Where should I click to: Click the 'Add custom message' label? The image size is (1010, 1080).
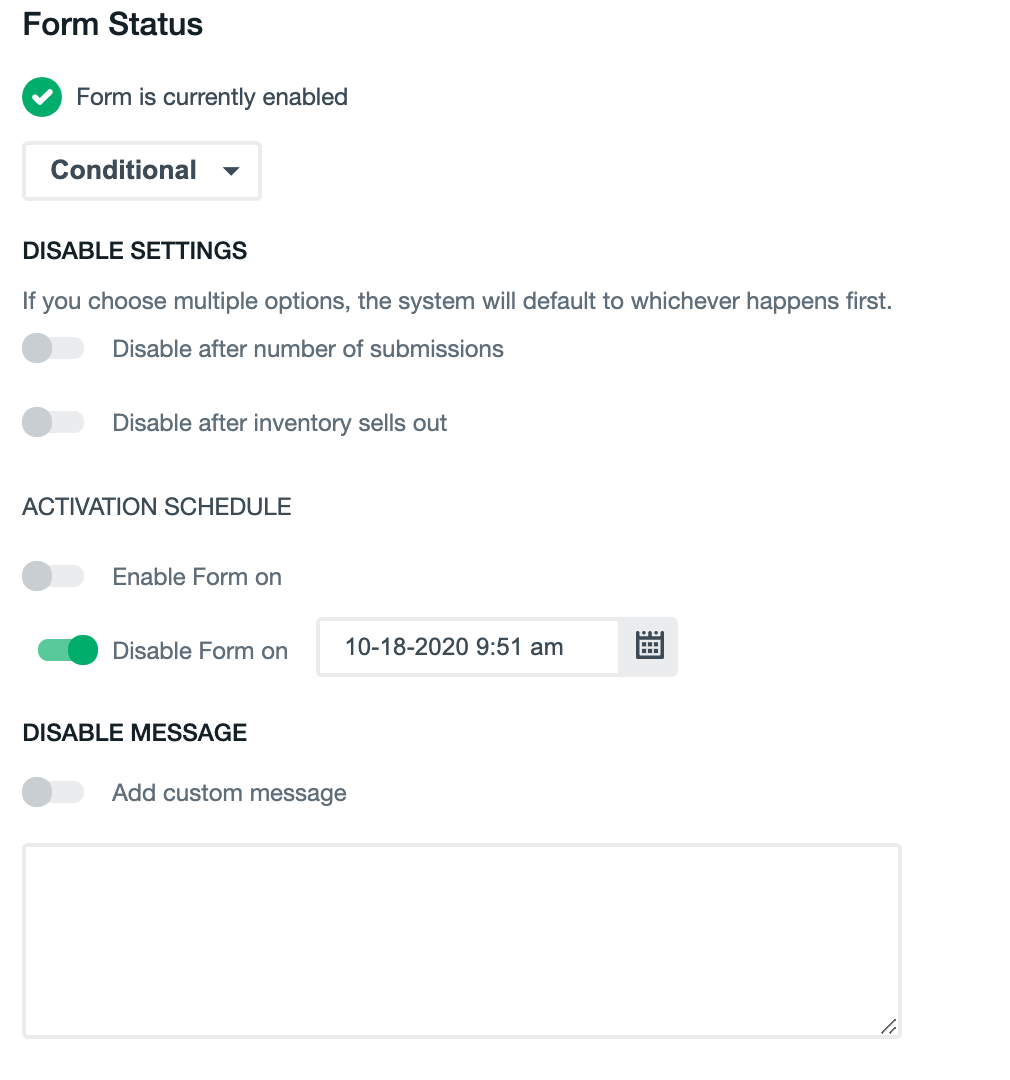(228, 792)
